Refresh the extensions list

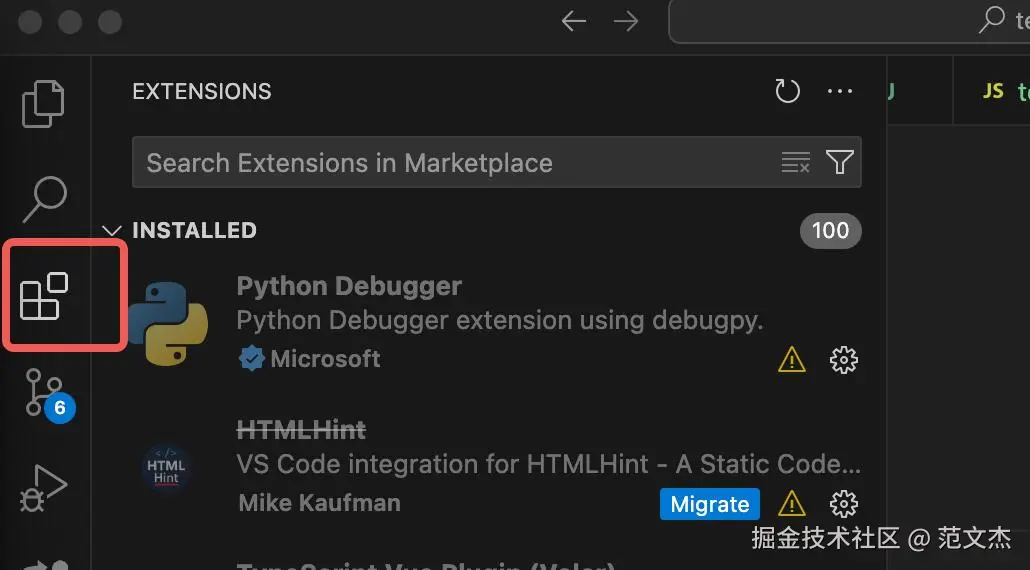788,92
